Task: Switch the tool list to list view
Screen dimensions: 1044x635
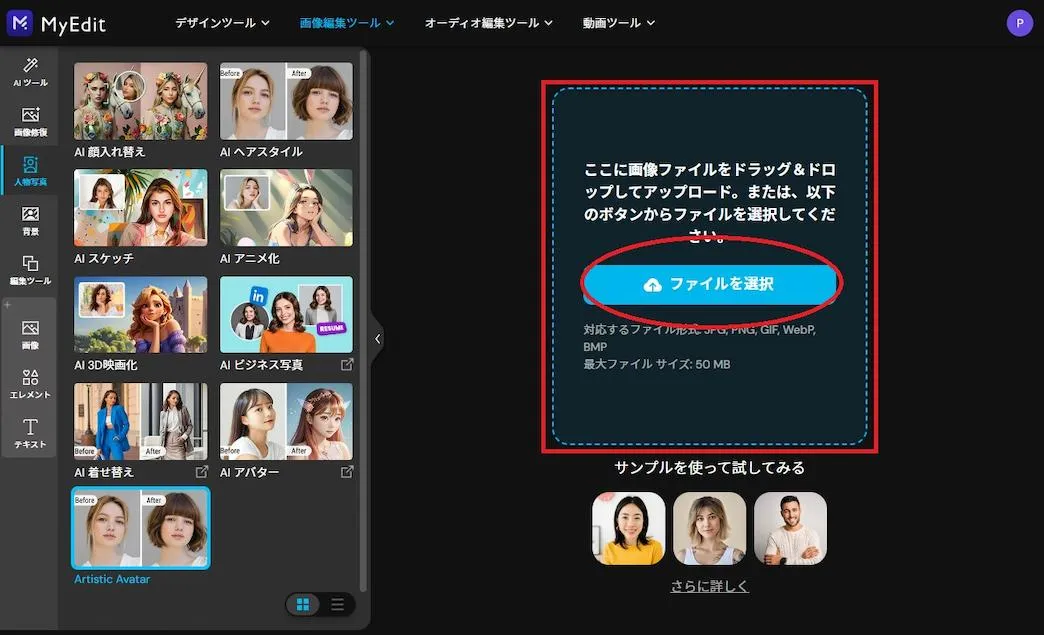Action: pyautogui.click(x=337, y=604)
